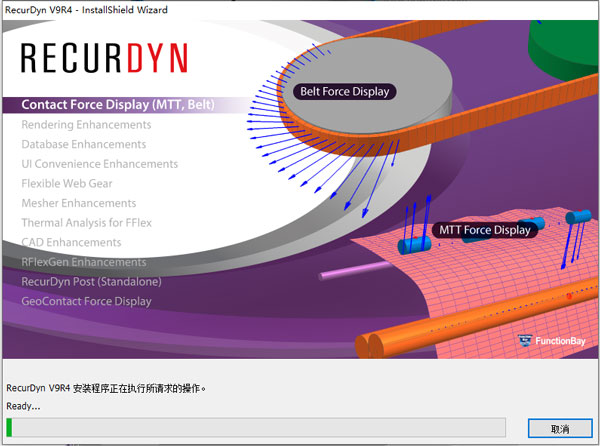Click RecurDyn Post (Standalone) text
This screenshot has width=600, height=446.
pyautogui.click(x=91, y=282)
